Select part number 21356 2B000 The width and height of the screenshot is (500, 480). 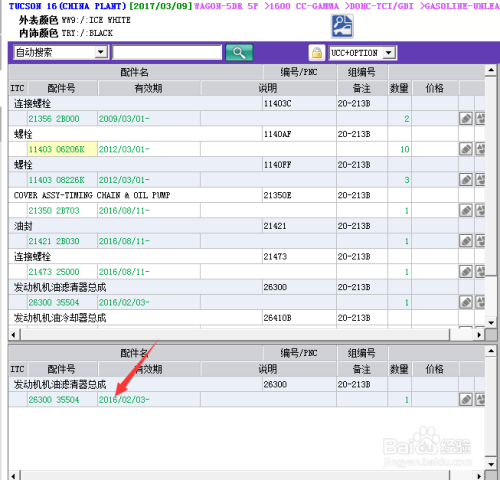54,119
